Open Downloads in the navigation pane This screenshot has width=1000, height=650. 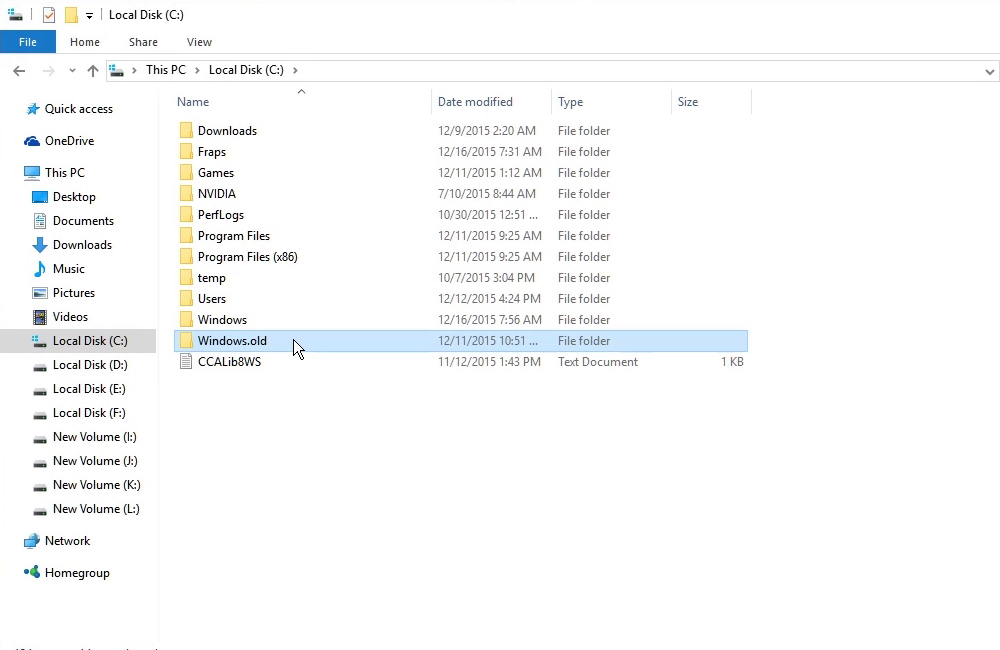click(82, 245)
